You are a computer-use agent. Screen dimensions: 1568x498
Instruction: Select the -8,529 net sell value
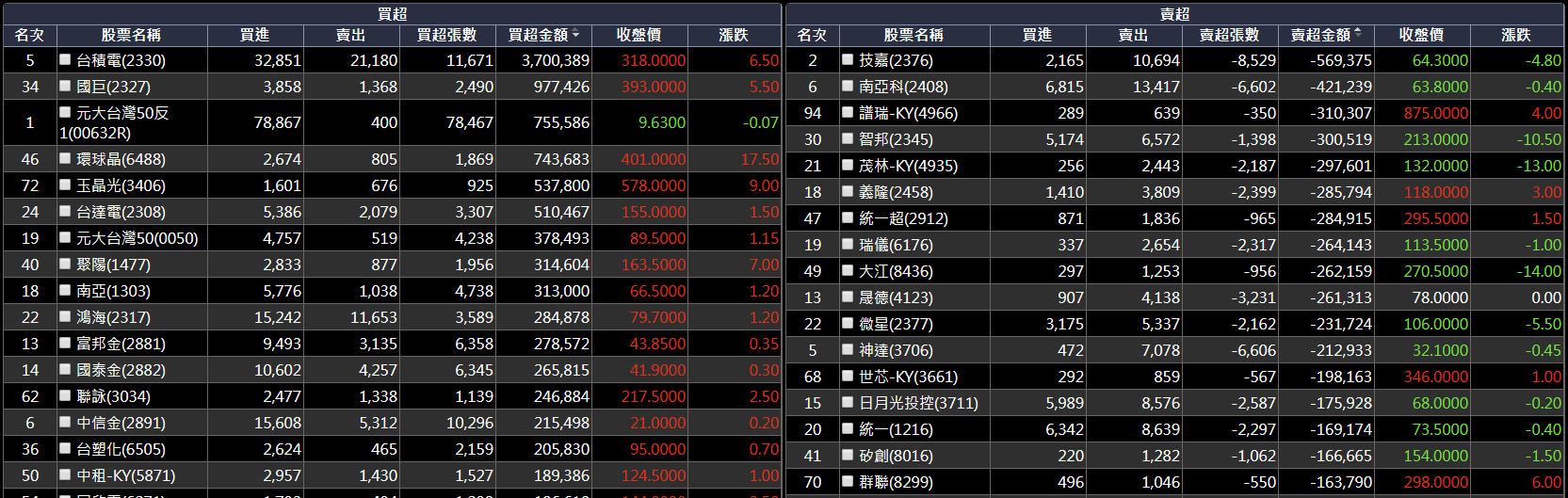pyautogui.click(x=1253, y=60)
